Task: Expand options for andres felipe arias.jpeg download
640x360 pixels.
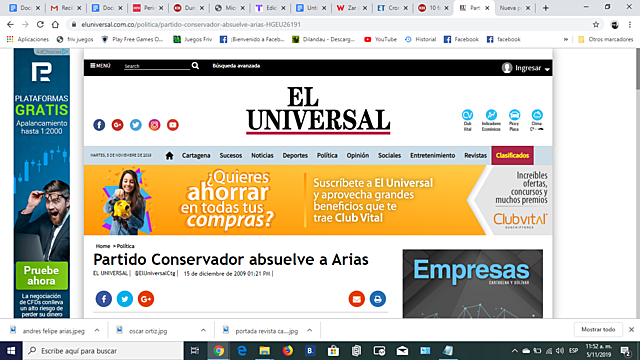Action: click(x=97, y=330)
